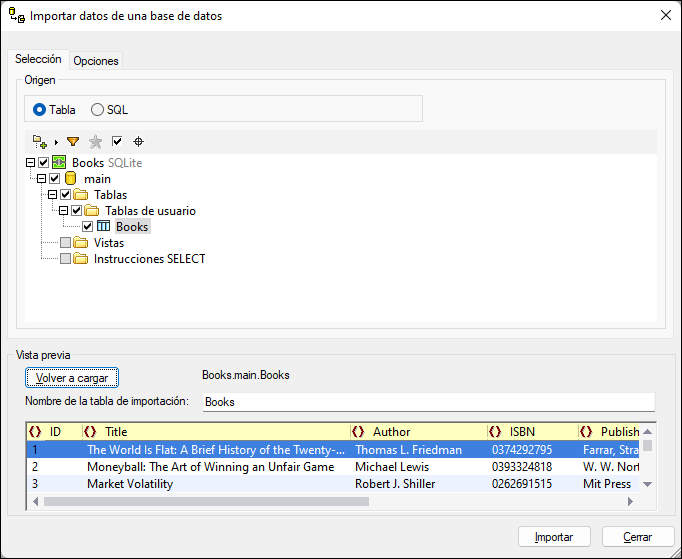Image resolution: width=682 pixels, height=559 pixels.
Task: Click the folder layout icon in tree toolbar
Action: click(39, 142)
